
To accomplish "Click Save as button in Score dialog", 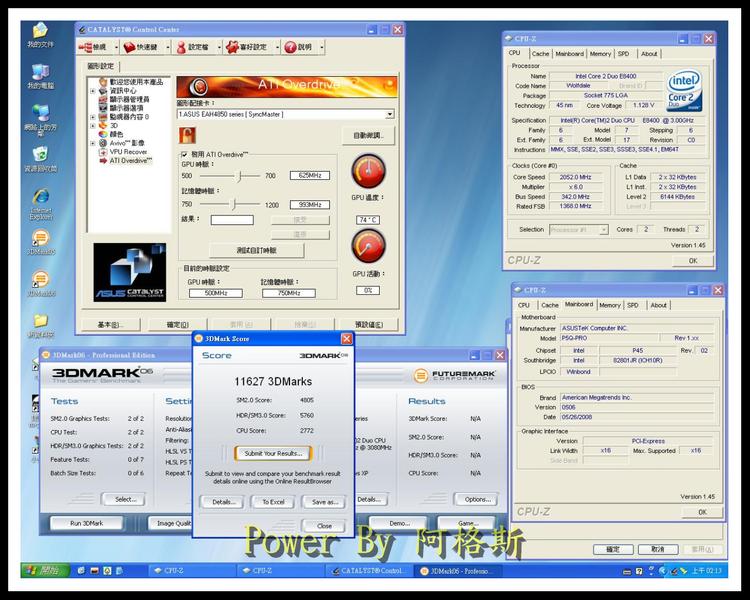I will click(x=325, y=502).
